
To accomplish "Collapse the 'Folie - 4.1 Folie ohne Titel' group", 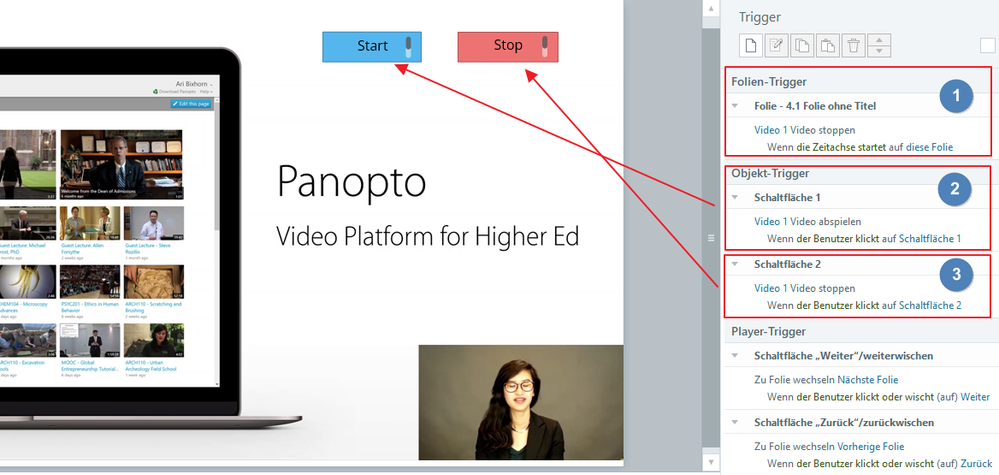I will [735, 106].
